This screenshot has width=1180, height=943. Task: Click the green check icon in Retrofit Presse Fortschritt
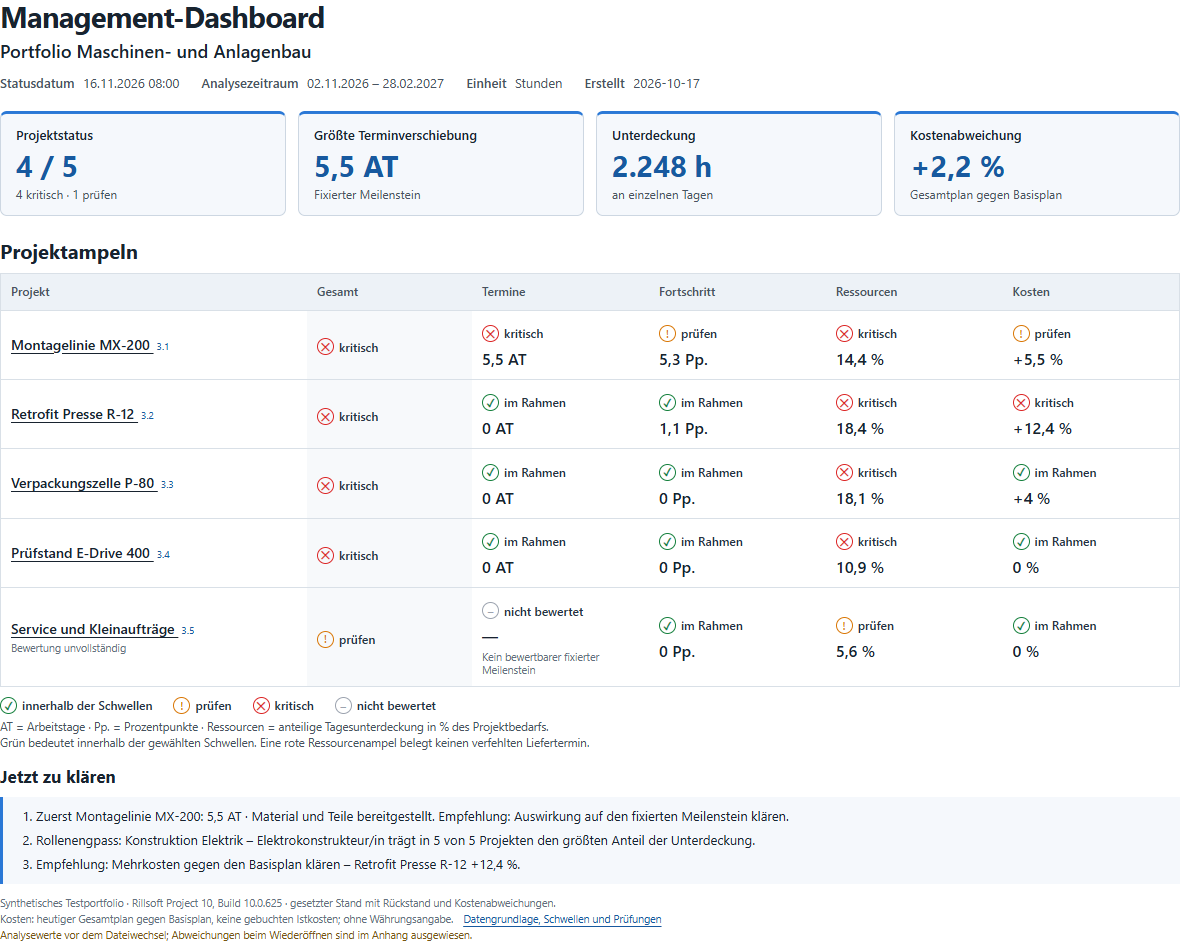point(667,403)
